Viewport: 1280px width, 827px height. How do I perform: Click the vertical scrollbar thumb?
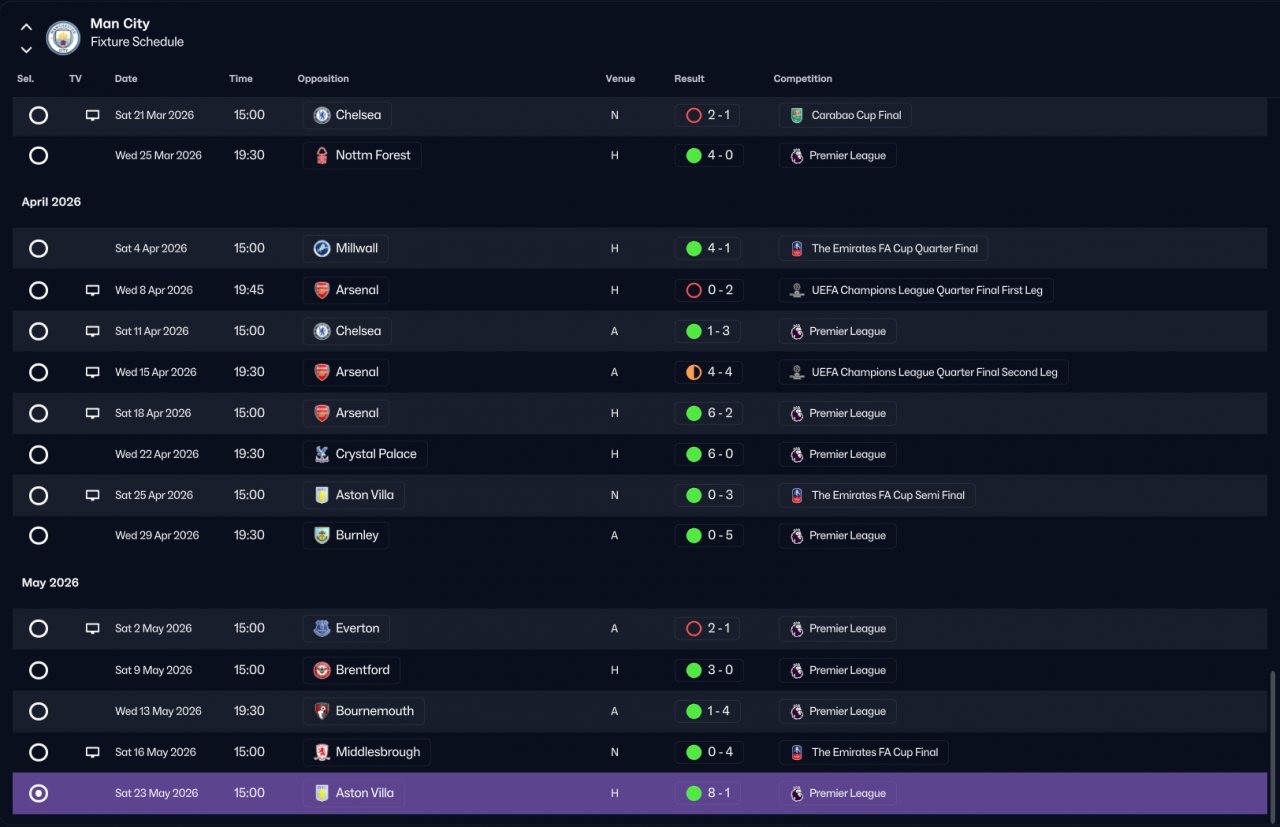click(1273, 742)
